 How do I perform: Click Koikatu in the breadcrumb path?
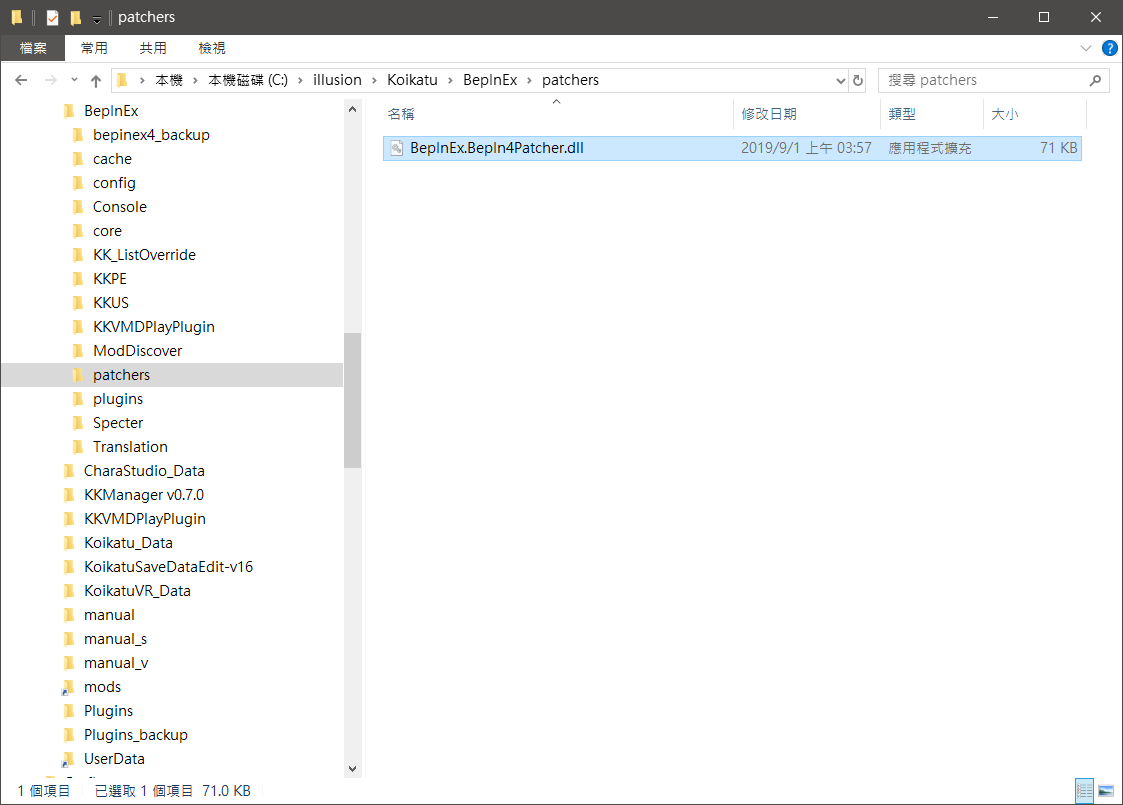click(413, 80)
